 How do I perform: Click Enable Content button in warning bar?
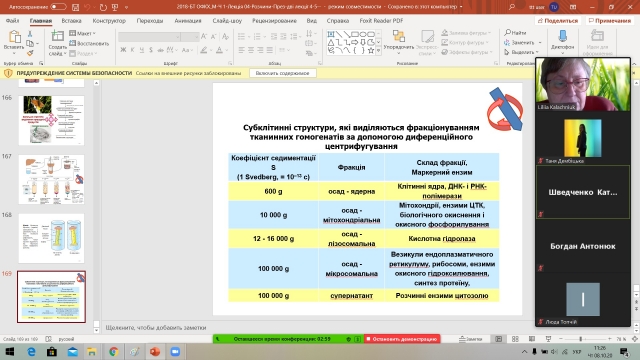coord(282,73)
